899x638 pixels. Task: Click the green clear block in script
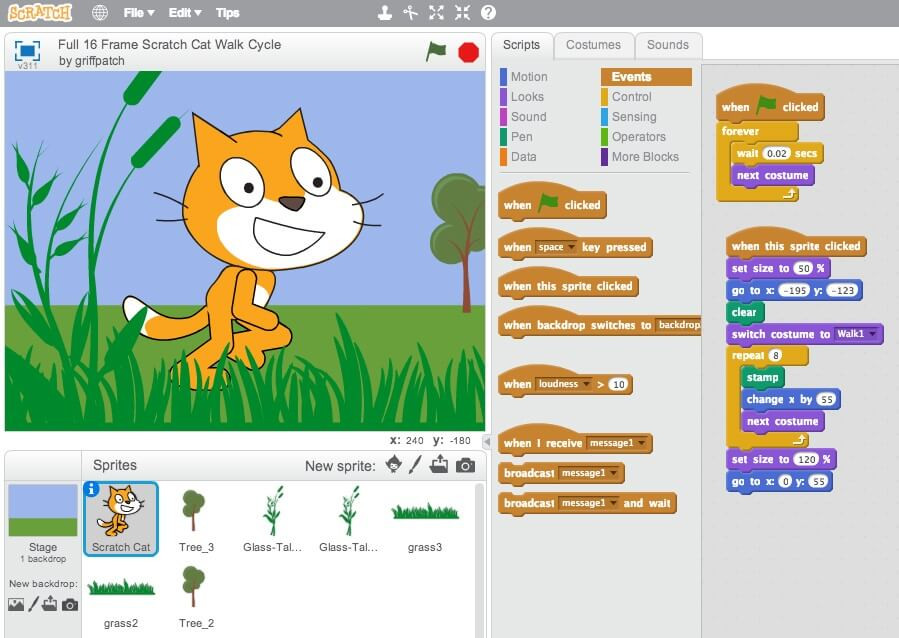pos(744,312)
